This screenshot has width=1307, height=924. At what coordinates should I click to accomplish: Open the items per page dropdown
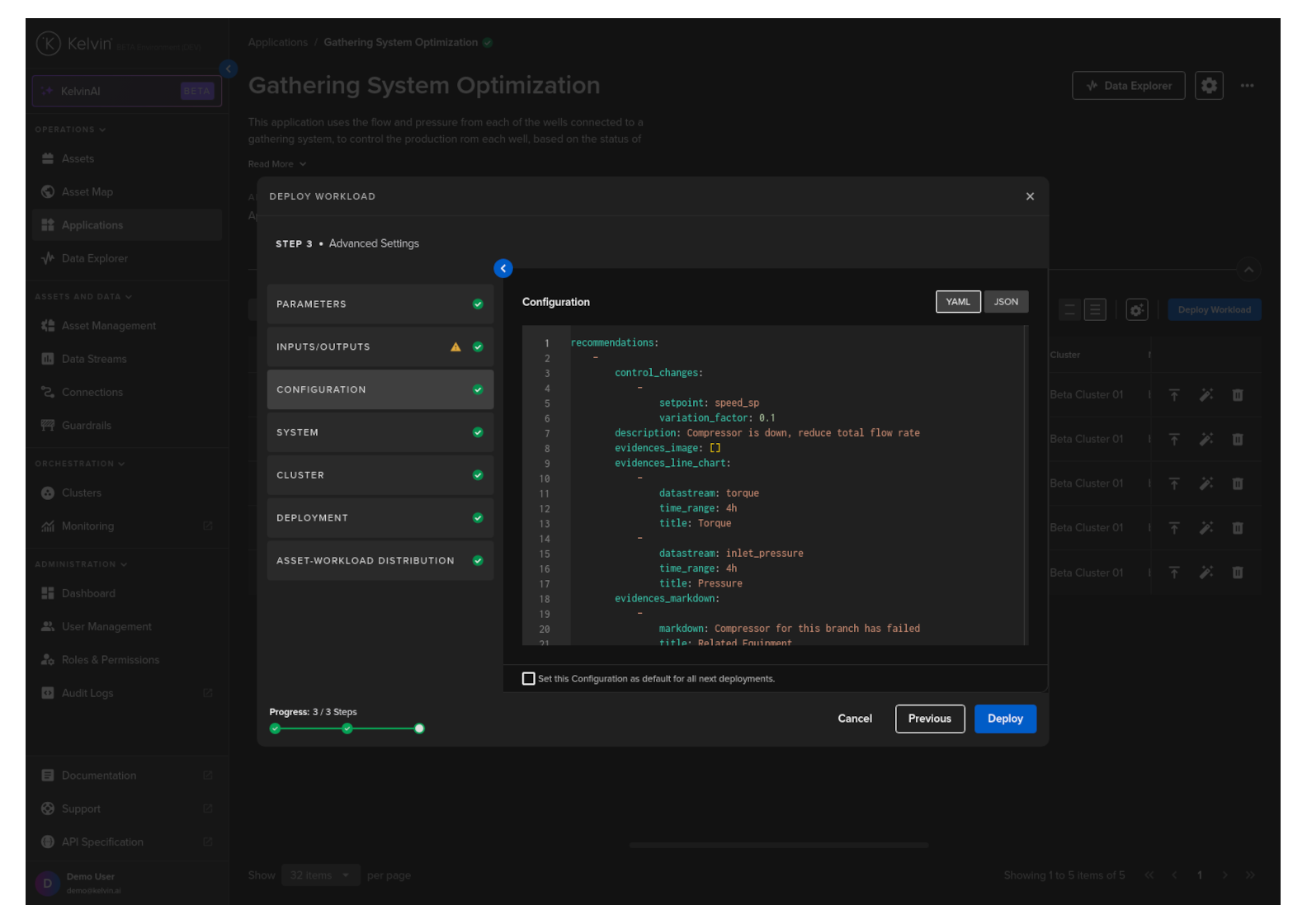[319, 875]
